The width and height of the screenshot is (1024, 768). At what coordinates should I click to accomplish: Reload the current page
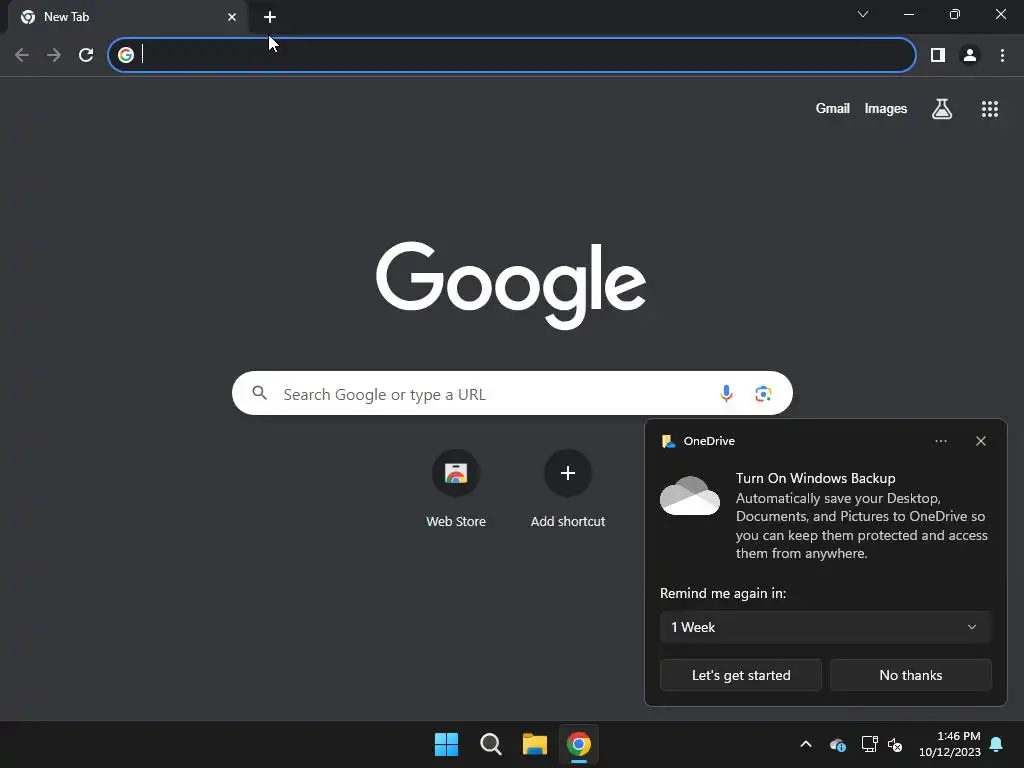click(x=86, y=55)
